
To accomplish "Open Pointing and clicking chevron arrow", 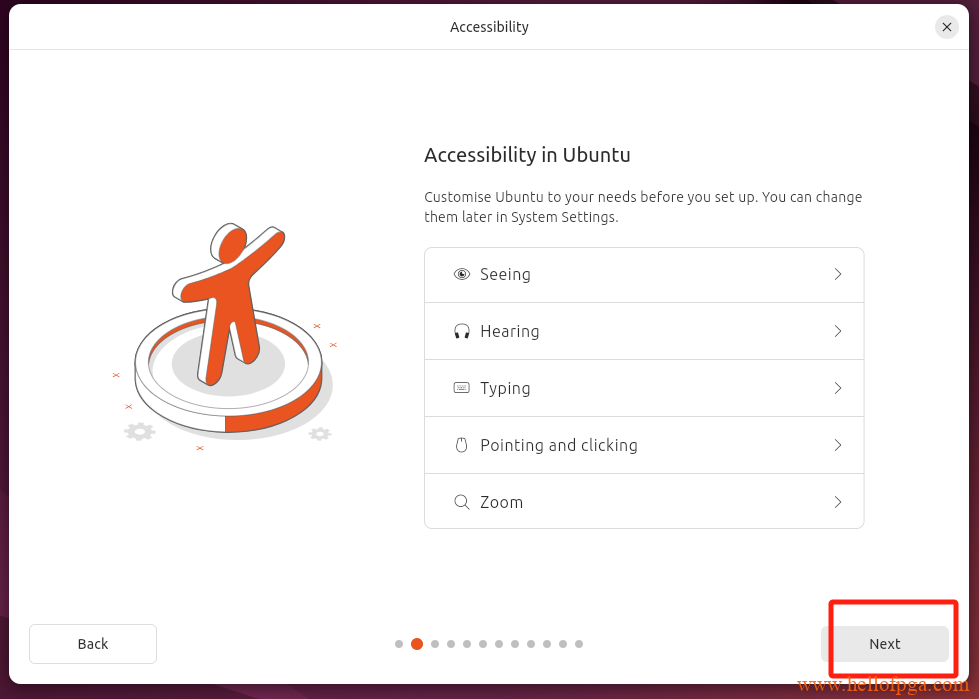I will pyautogui.click(x=838, y=445).
